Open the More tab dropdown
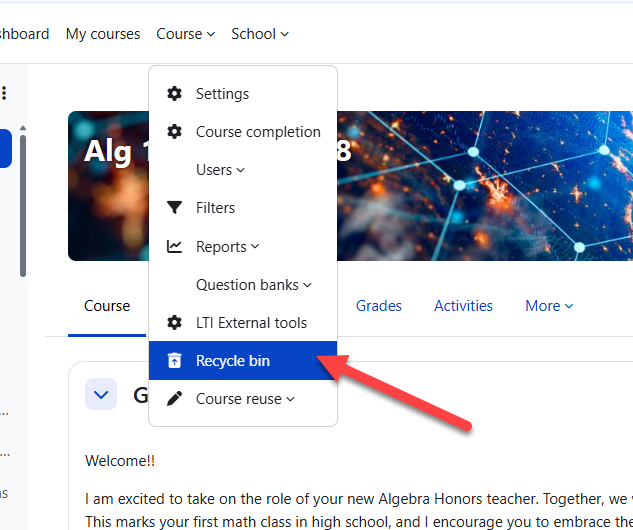The image size is (633, 530). 549,306
